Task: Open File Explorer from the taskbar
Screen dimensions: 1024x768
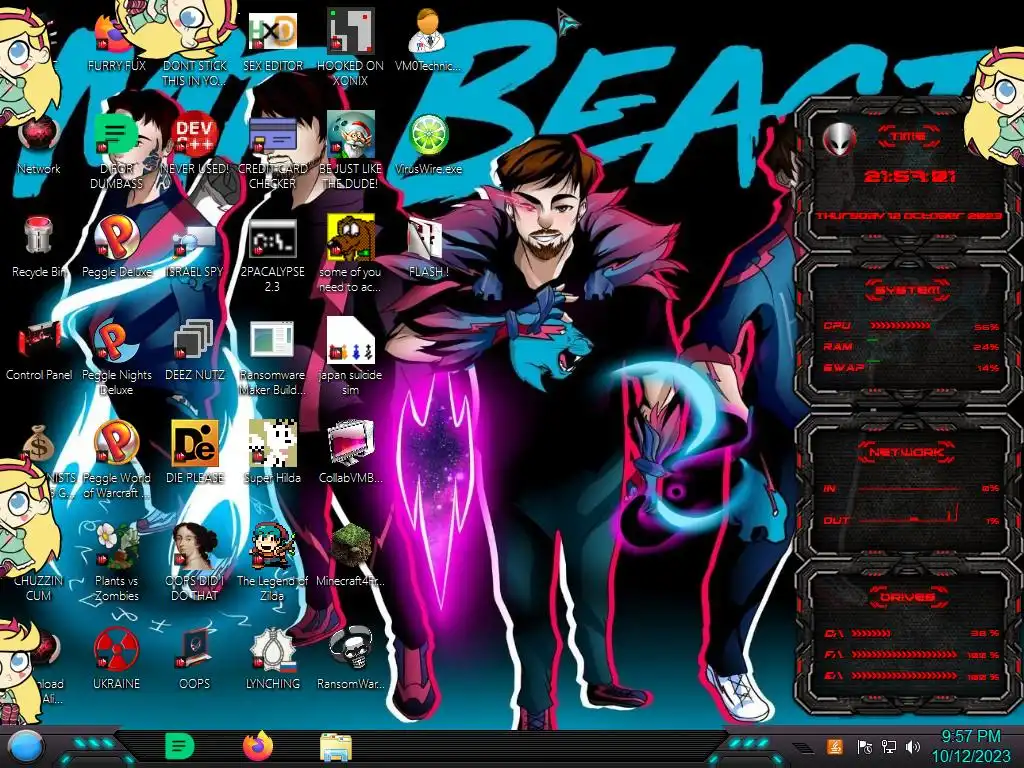Action: click(336, 747)
